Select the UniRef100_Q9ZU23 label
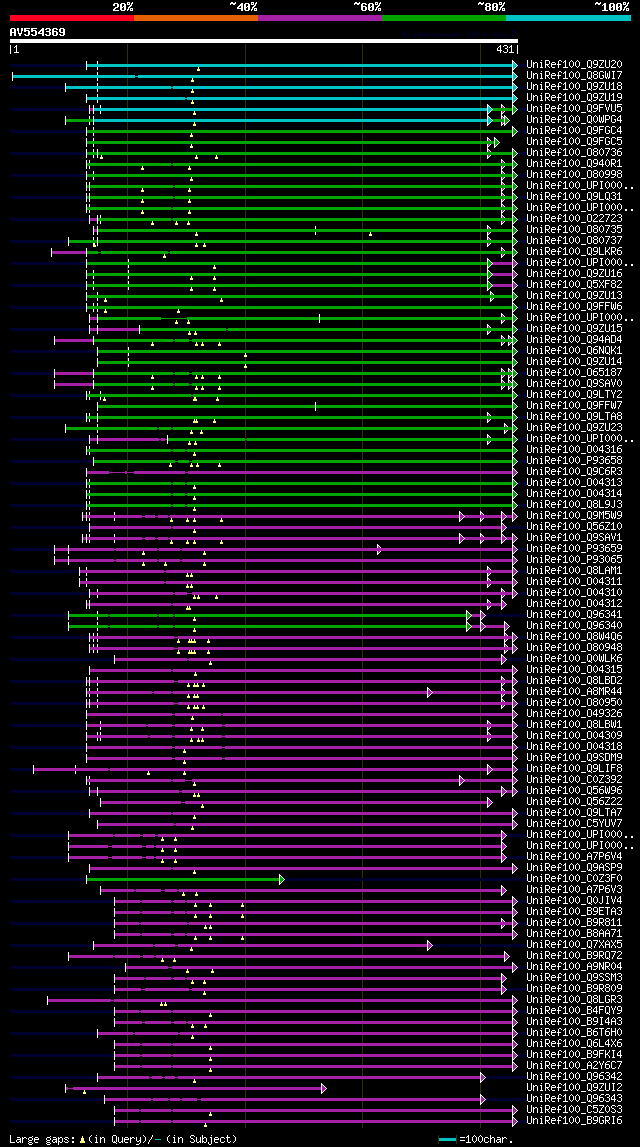Image resolution: width=640 pixels, height=1147 pixels. [x=574, y=427]
